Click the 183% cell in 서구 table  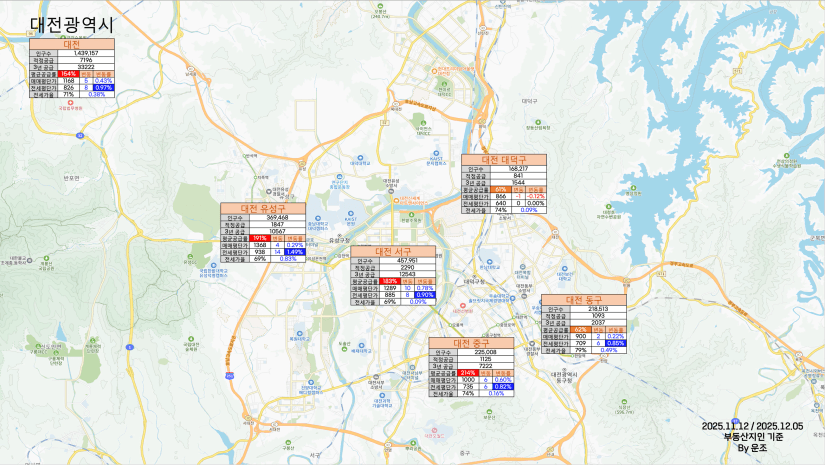tap(390, 281)
